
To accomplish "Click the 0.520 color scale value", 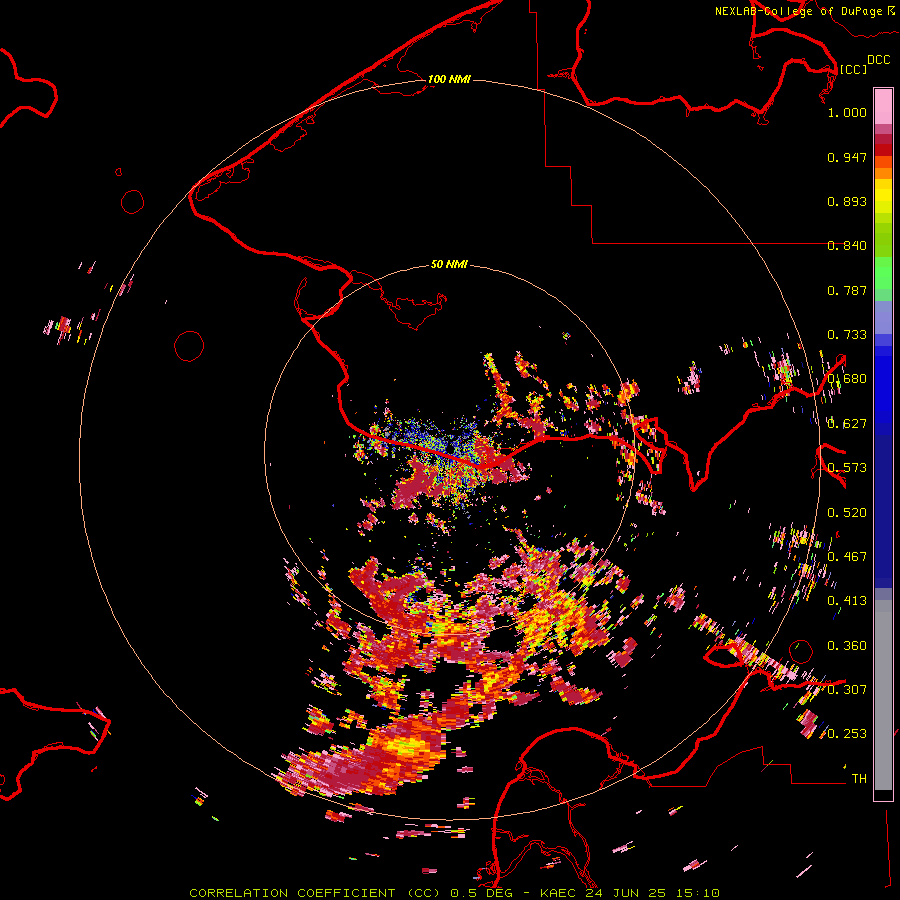I will tap(847, 513).
